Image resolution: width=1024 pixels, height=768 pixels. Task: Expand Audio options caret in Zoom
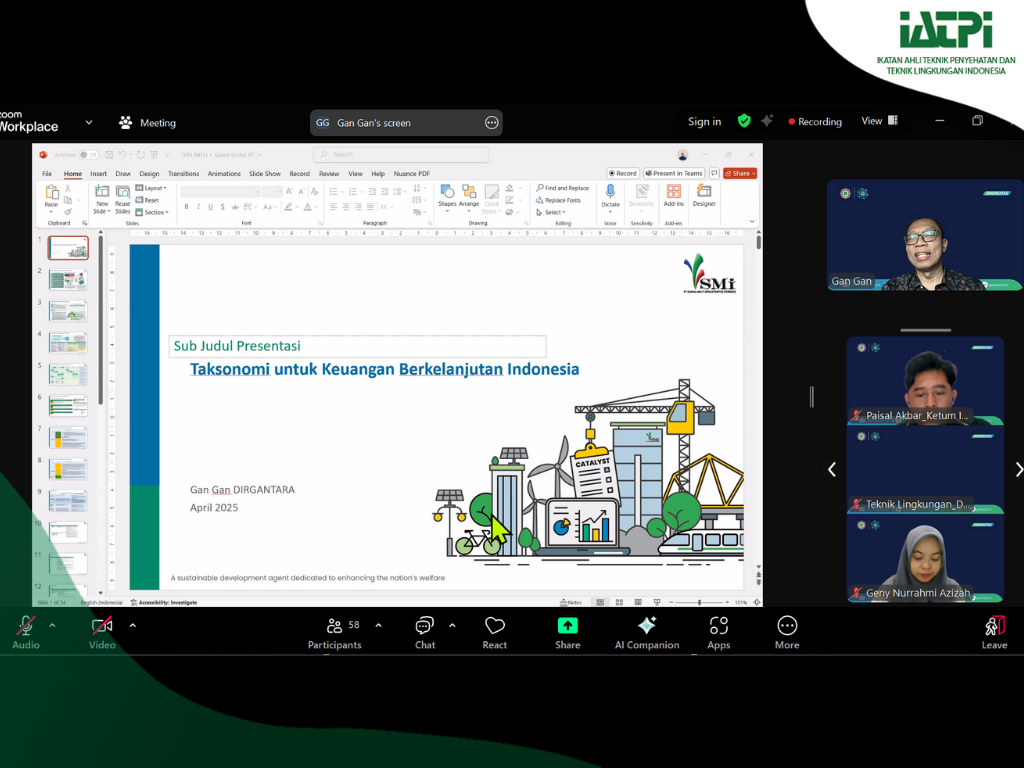(52, 626)
